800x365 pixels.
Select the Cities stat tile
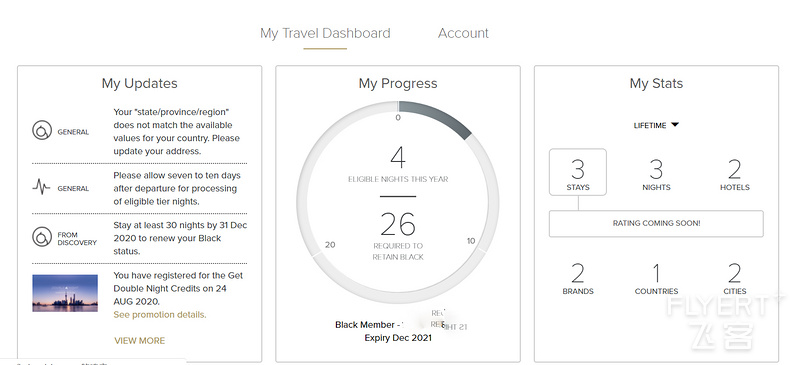[735, 279]
